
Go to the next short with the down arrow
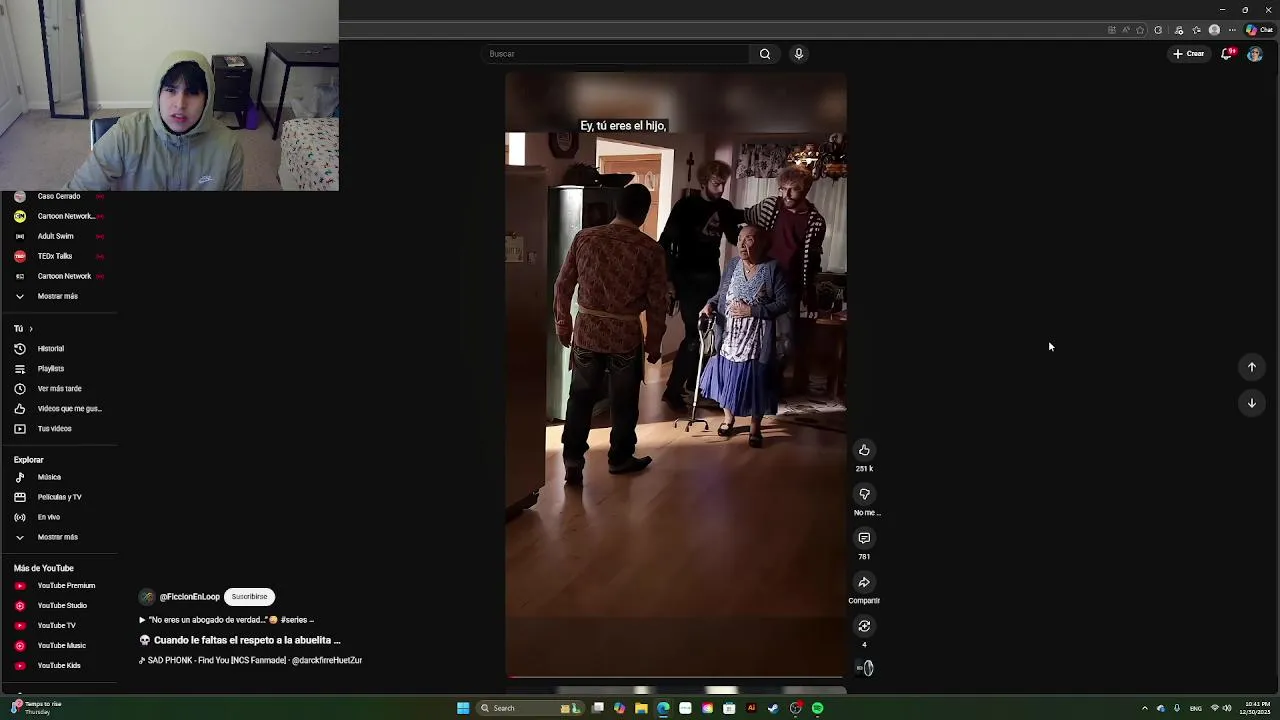point(1251,403)
